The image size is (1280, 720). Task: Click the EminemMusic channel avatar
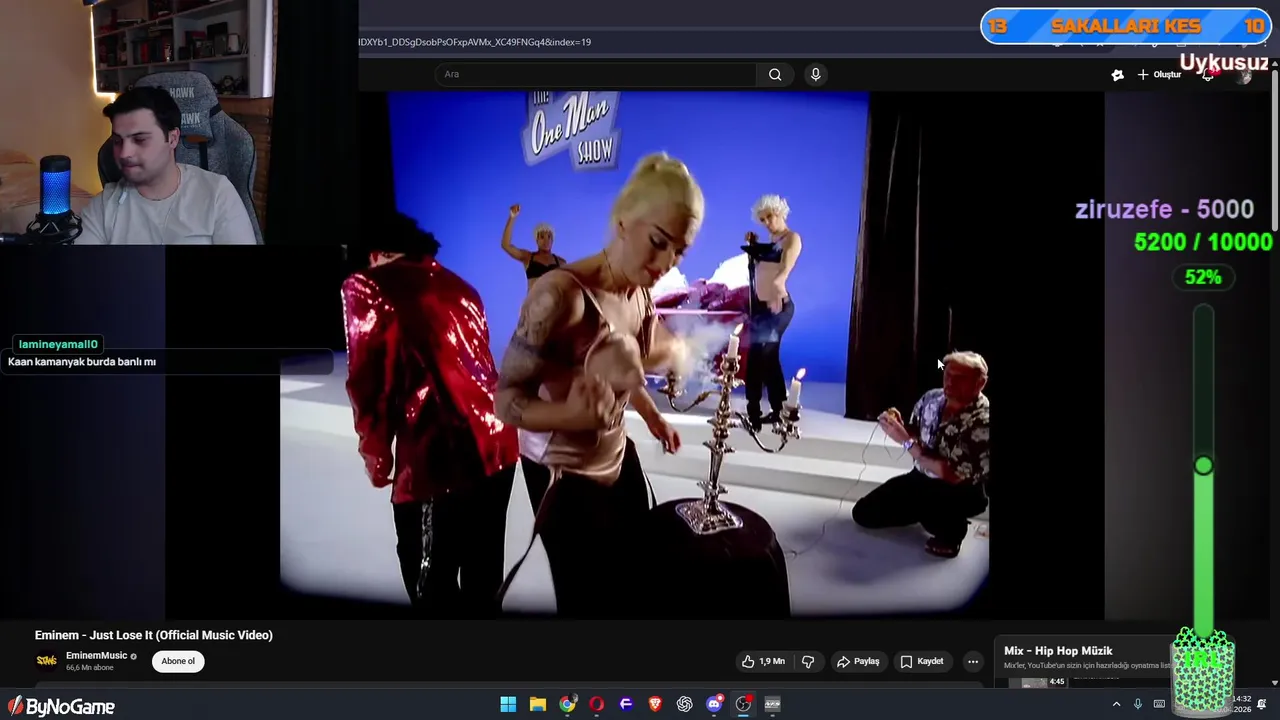[46, 661]
